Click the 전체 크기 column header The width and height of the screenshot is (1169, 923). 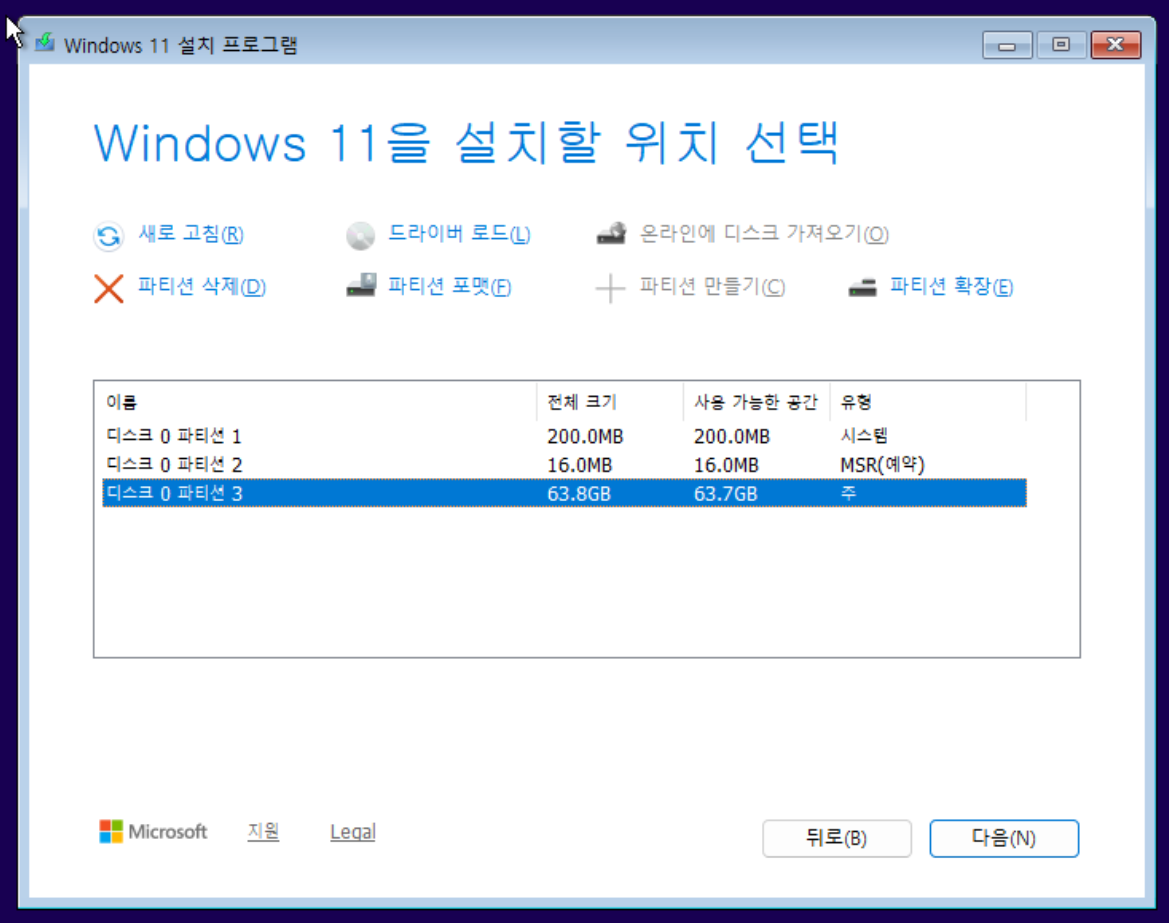[x=610, y=403]
